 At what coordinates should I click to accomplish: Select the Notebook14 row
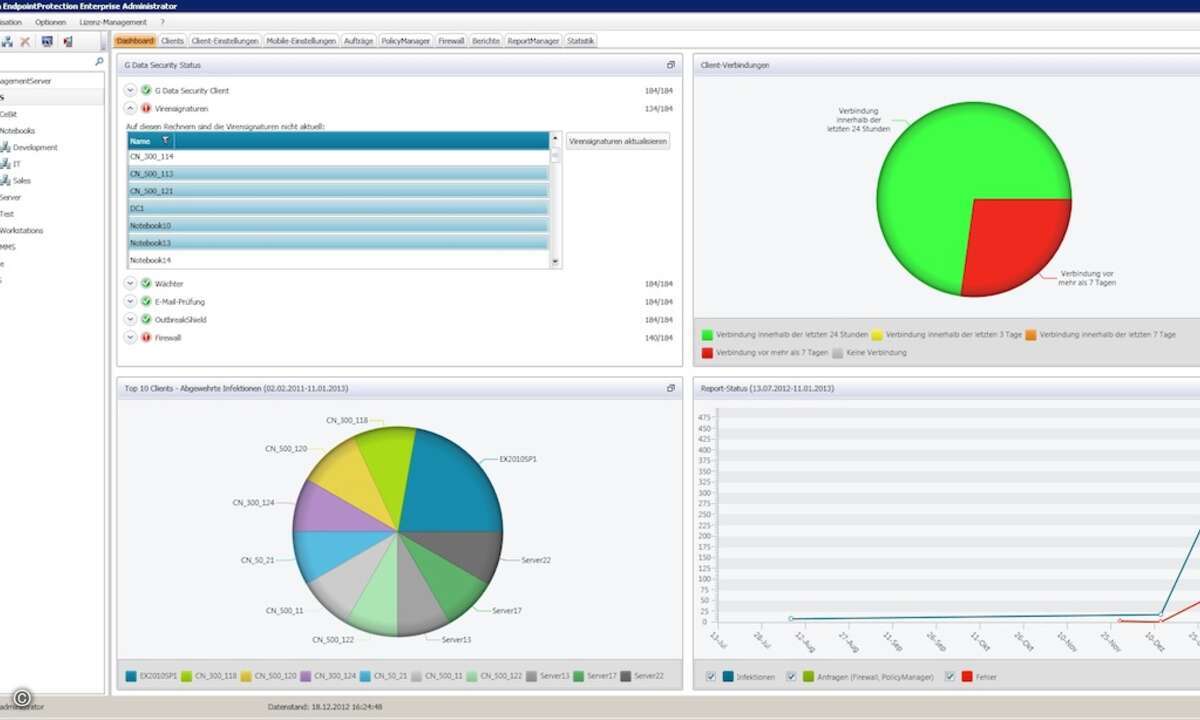click(x=339, y=260)
